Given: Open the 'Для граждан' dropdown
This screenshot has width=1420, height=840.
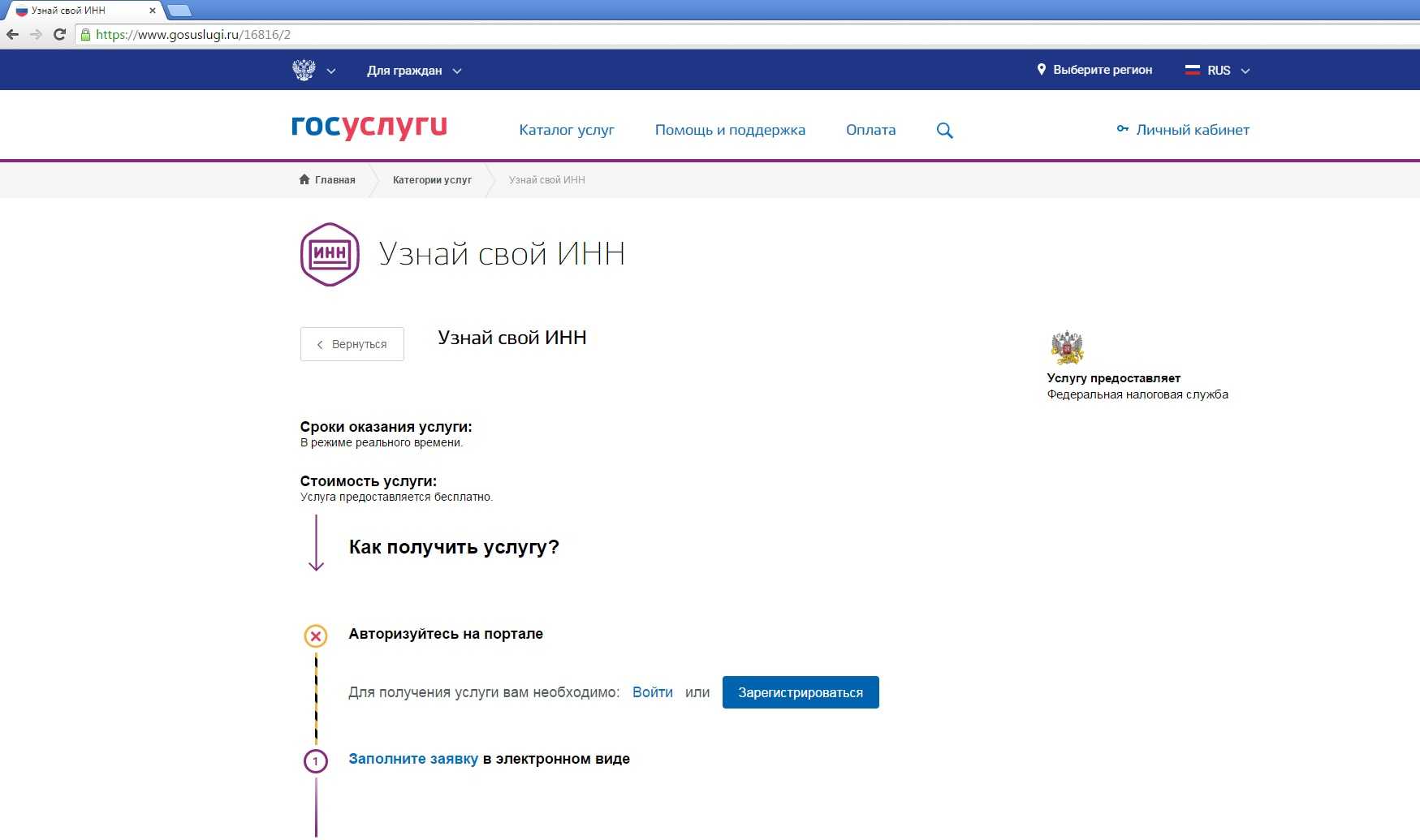Looking at the screenshot, I should [x=414, y=71].
